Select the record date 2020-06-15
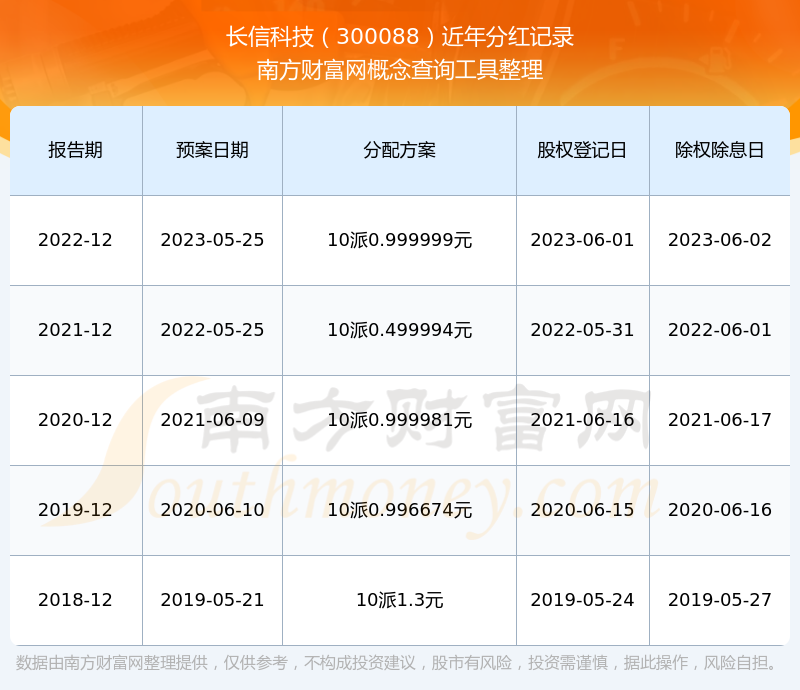The image size is (800, 690). (582, 509)
